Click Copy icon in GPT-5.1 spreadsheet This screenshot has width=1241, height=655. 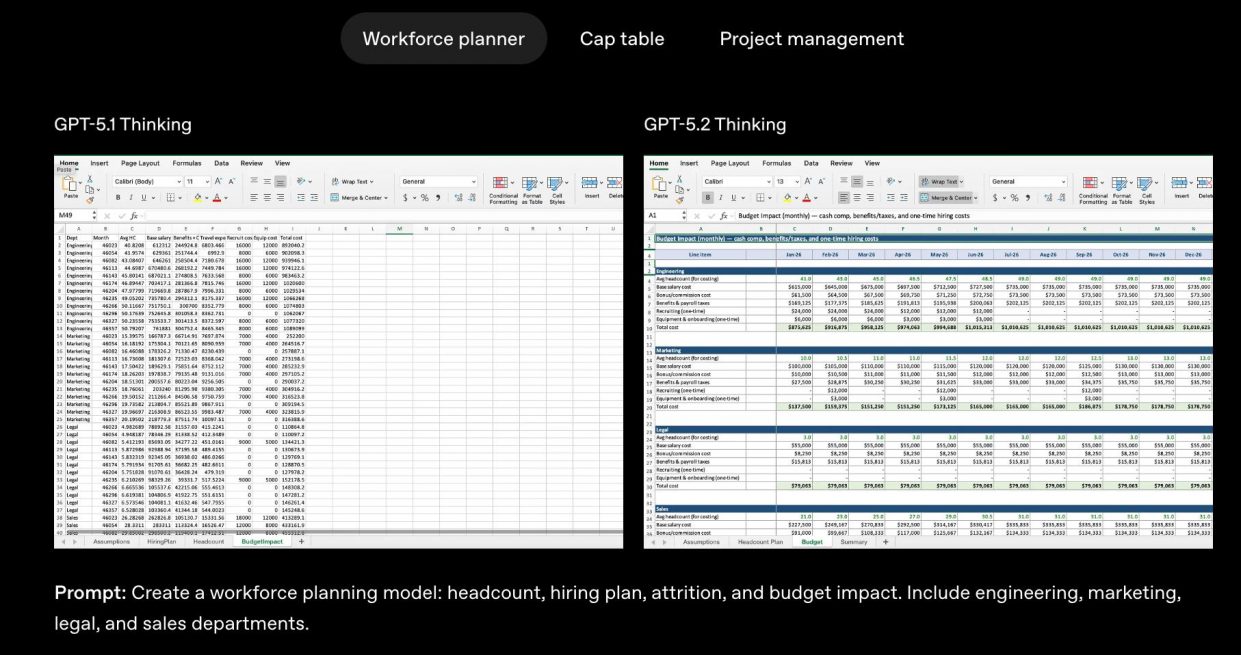[x=90, y=190]
